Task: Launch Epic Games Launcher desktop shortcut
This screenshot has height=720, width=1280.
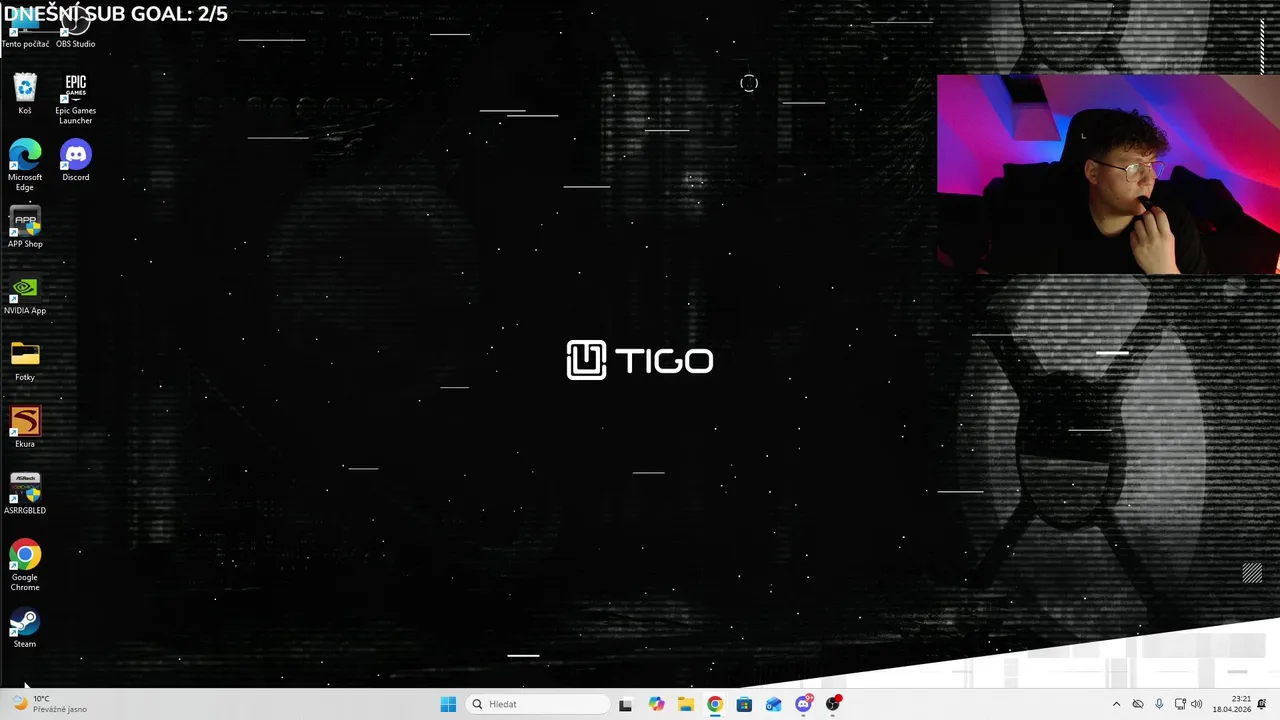Action: click(x=75, y=99)
